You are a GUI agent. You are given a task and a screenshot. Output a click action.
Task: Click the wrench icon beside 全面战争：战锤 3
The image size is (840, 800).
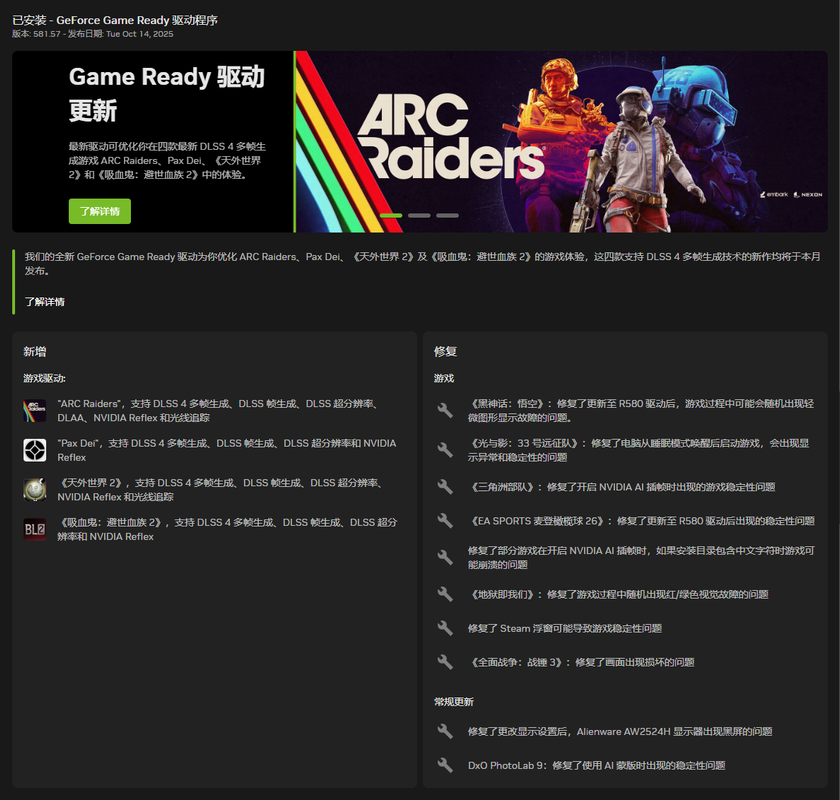(445, 662)
